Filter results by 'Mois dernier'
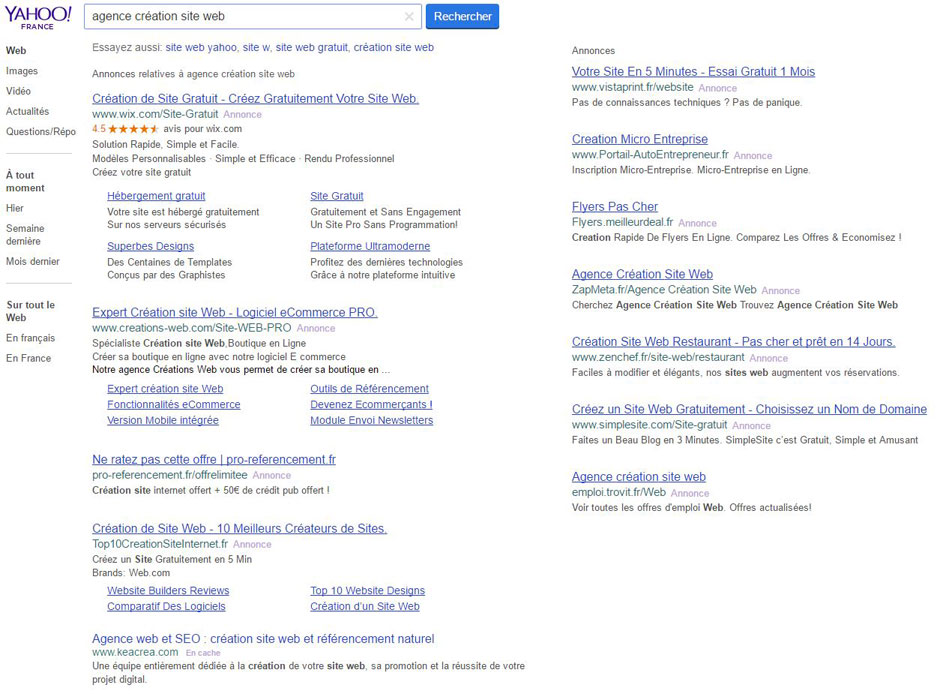Viewport: 937px width, 694px height. coord(33,262)
